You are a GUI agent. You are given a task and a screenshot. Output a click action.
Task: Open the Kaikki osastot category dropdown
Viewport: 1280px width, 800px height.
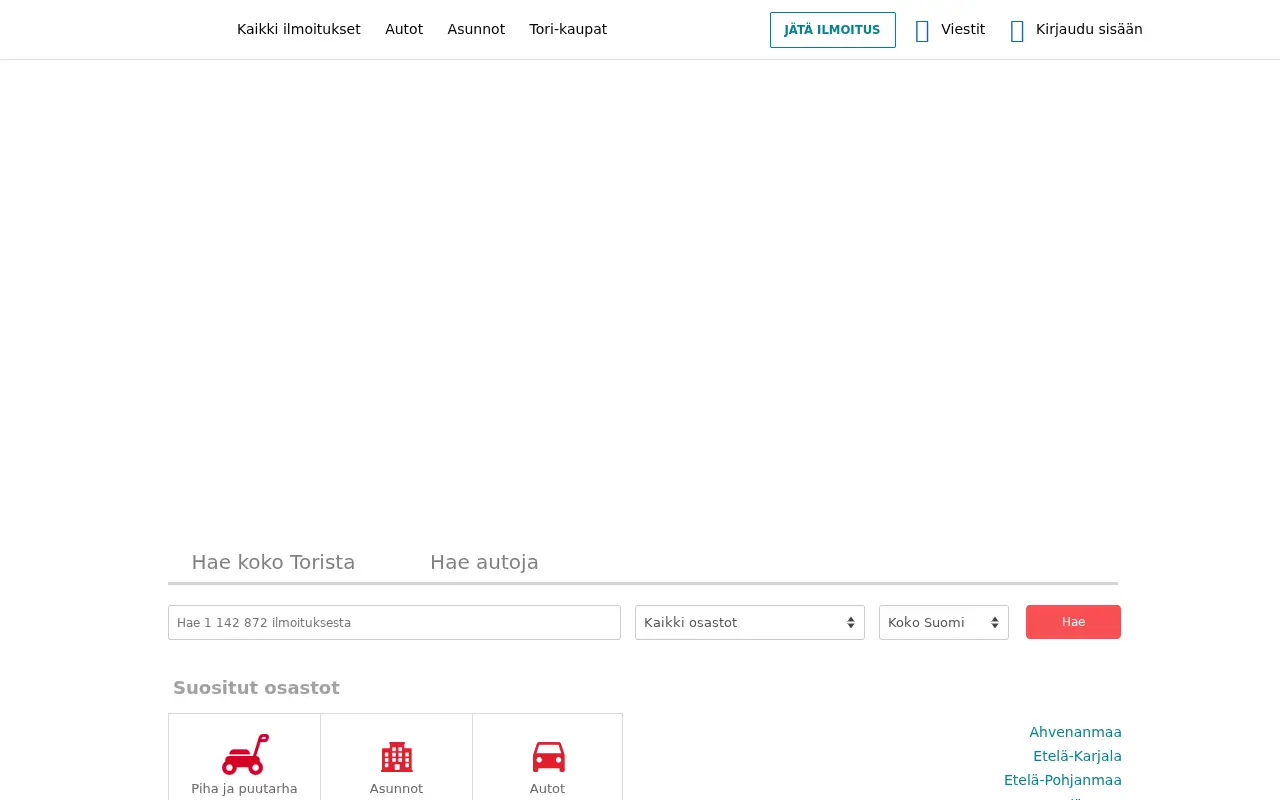[750, 622]
